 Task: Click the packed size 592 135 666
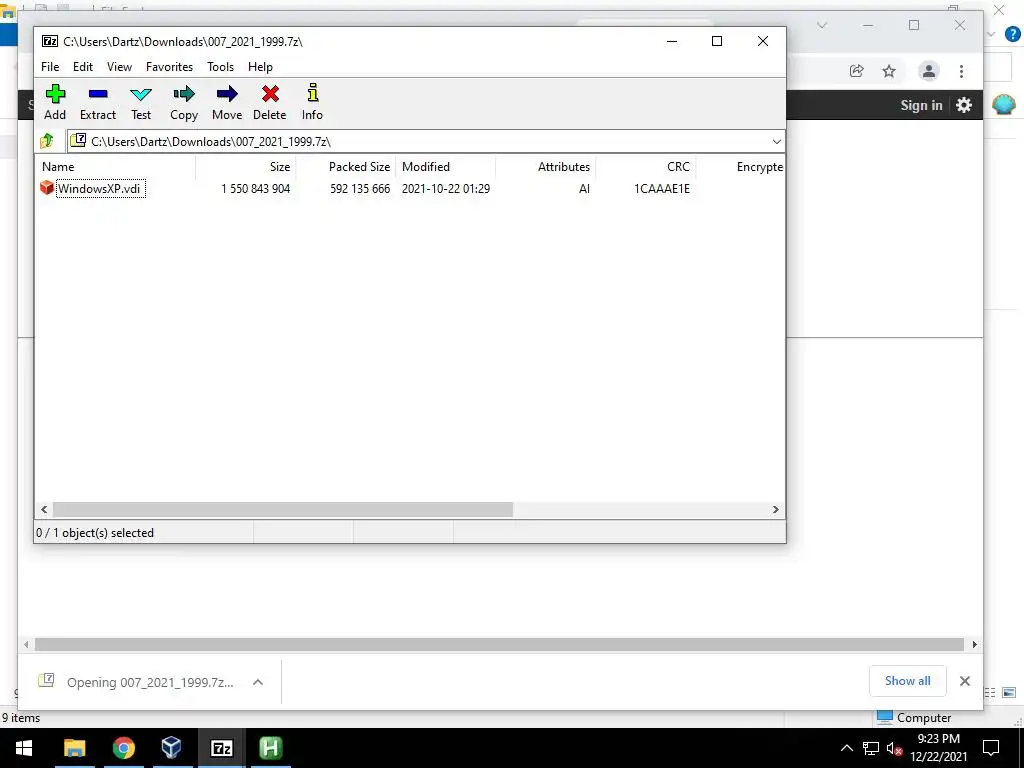click(x=360, y=189)
